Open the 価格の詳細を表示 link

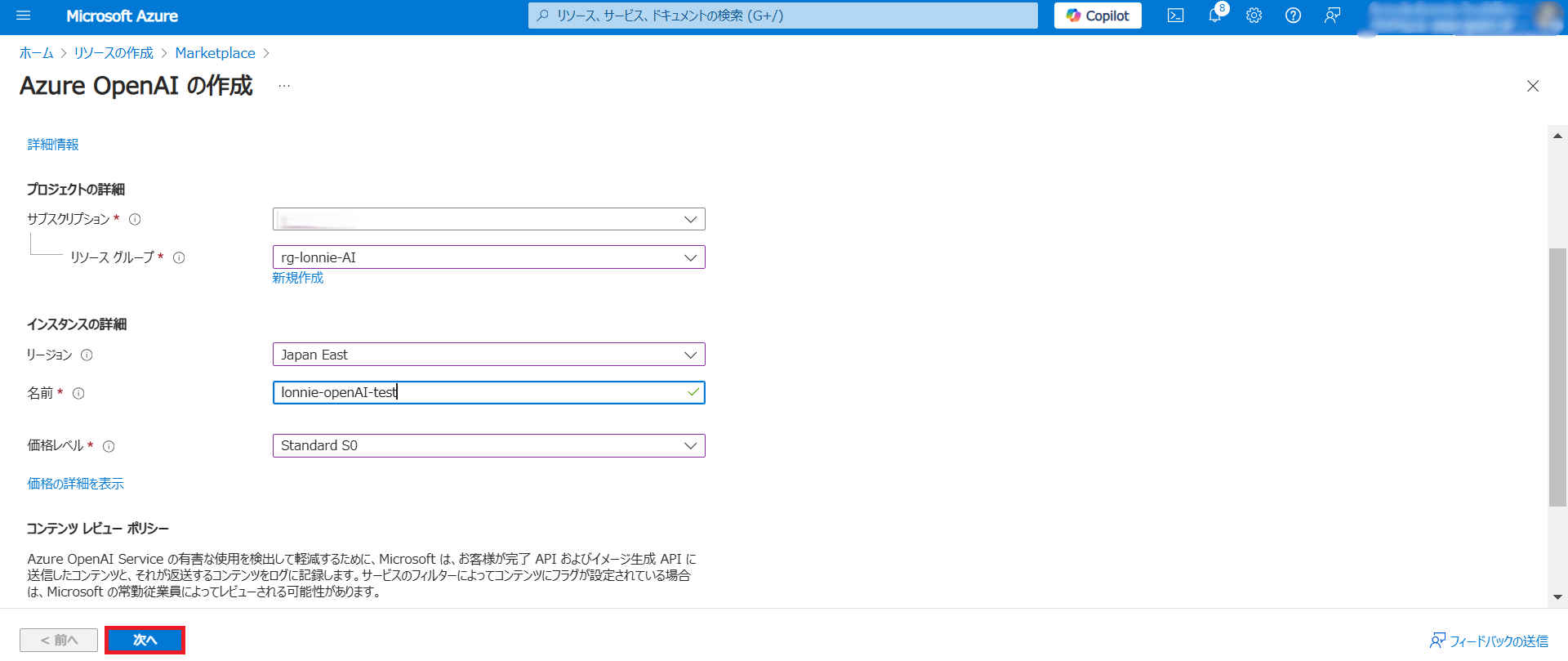click(x=76, y=484)
